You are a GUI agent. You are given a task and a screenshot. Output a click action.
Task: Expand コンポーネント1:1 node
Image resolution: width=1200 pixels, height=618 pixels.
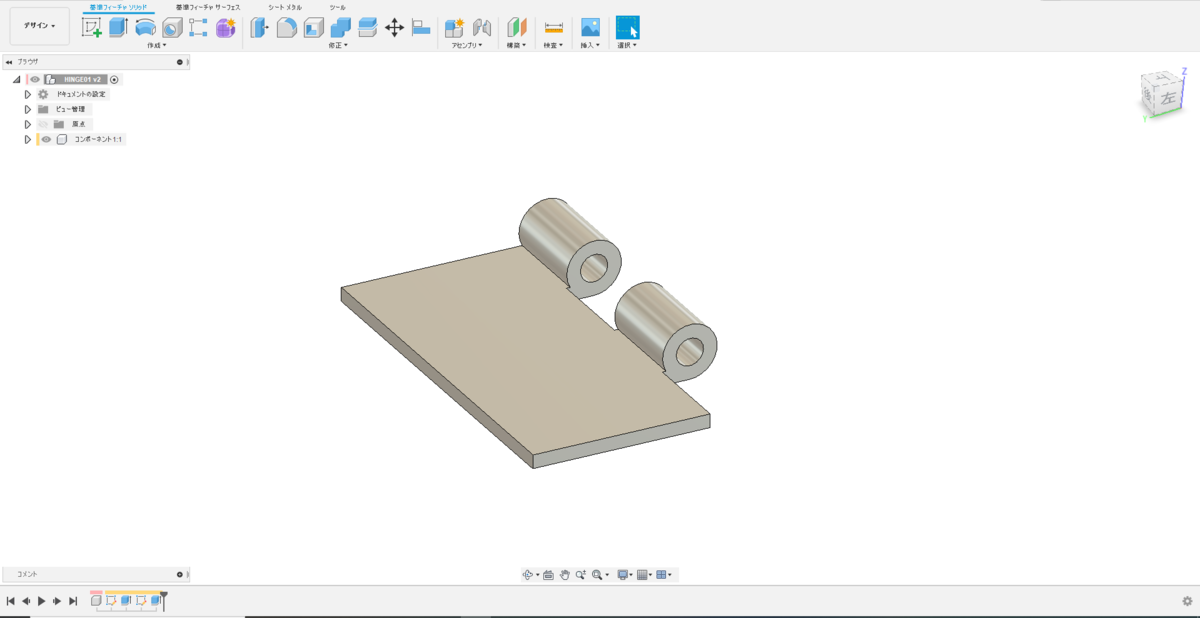28,139
